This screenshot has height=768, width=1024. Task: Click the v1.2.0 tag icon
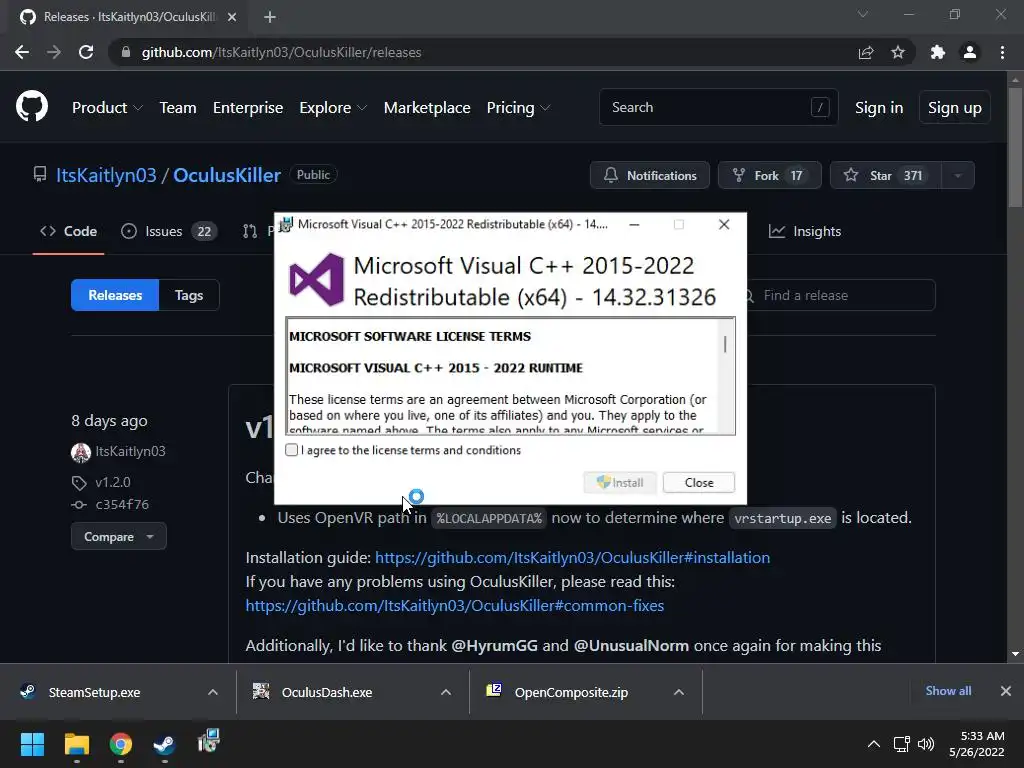pos(79,483)
